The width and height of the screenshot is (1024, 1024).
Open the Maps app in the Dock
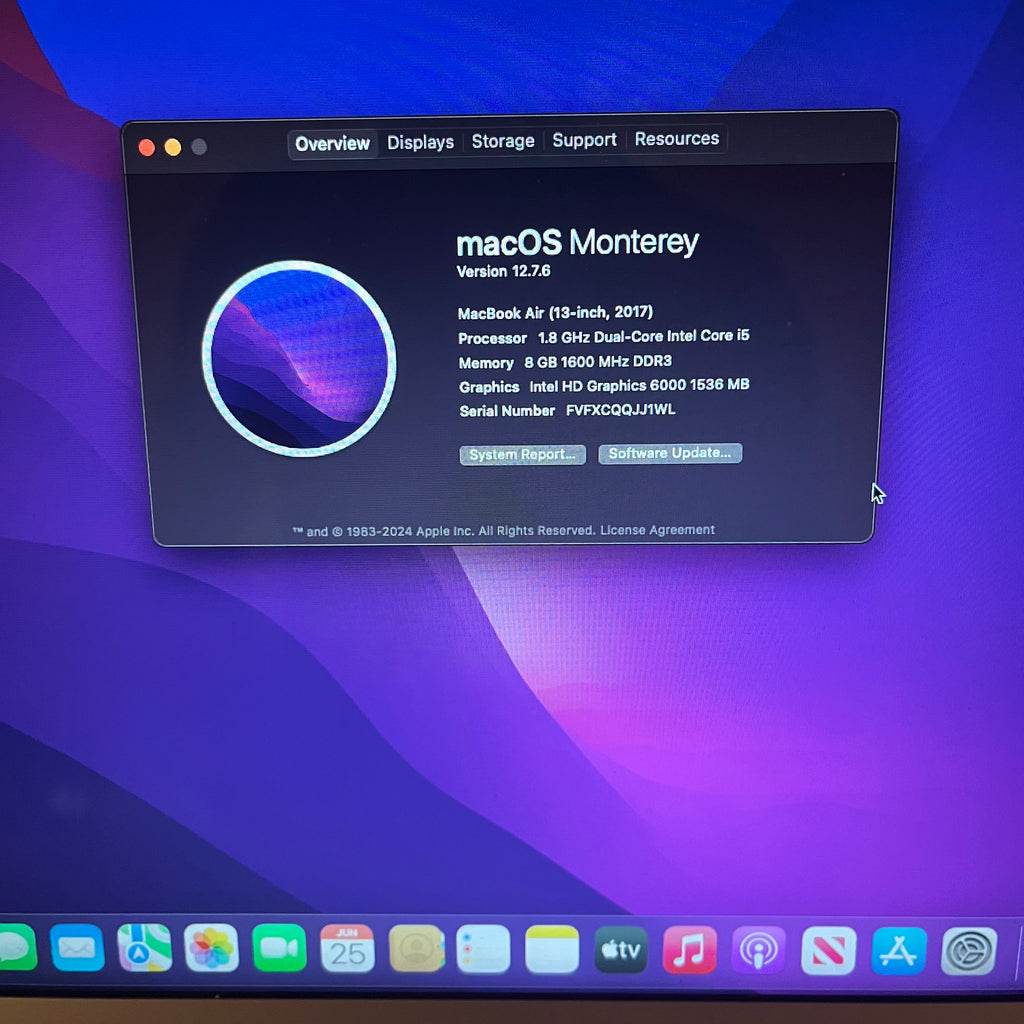(x=144, y=948)
